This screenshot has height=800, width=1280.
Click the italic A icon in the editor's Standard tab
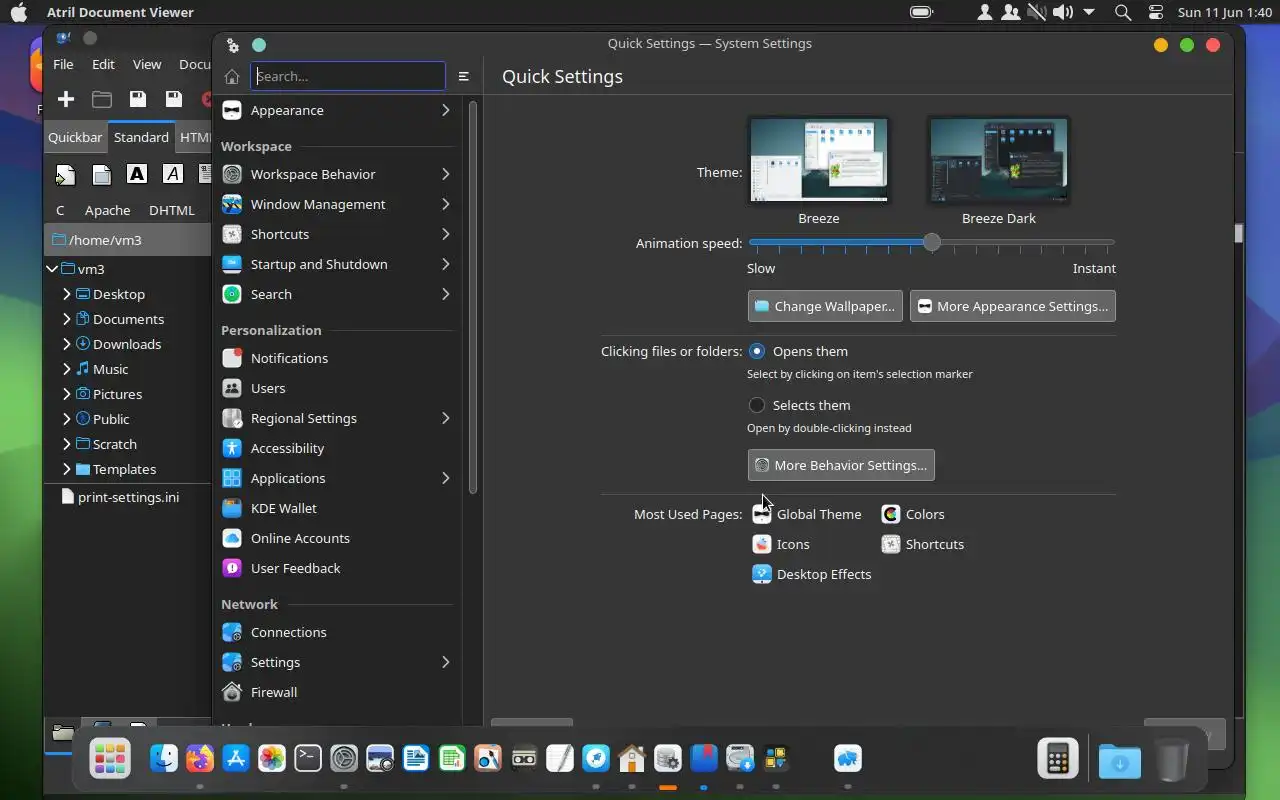click(x=173, y=174)
